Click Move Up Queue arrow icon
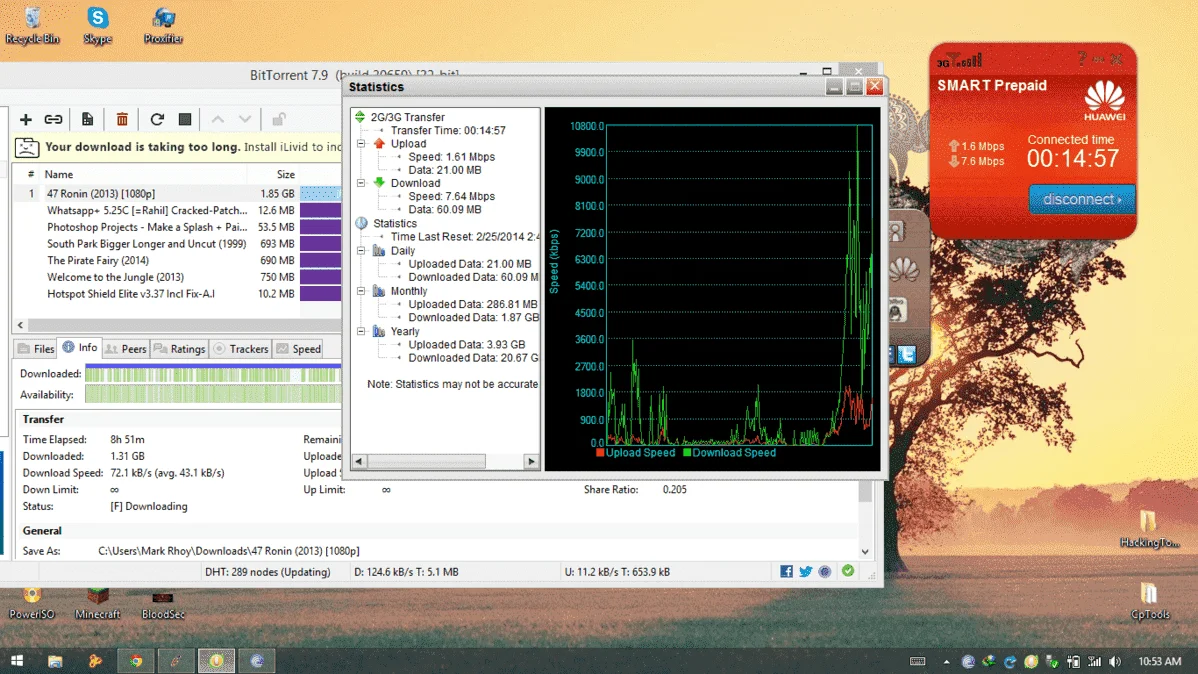 point(218,119)
